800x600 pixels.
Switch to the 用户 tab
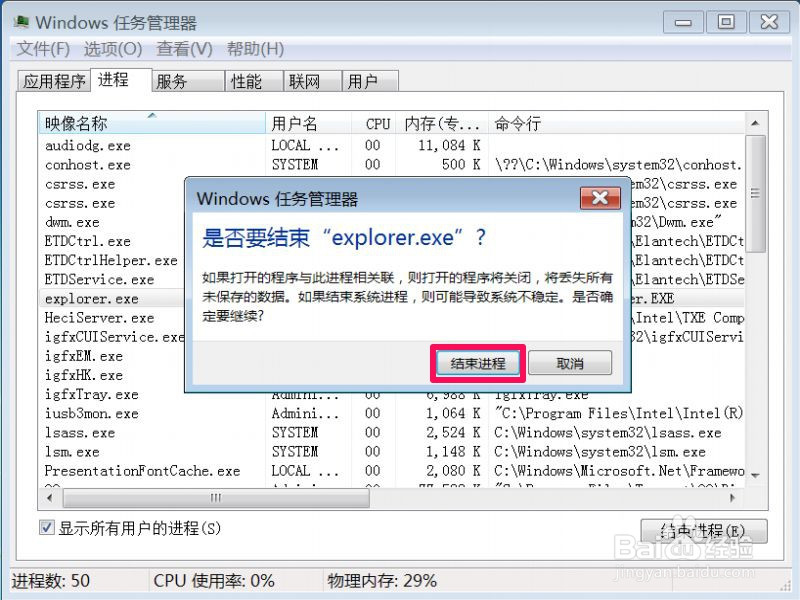pos(369,81)
